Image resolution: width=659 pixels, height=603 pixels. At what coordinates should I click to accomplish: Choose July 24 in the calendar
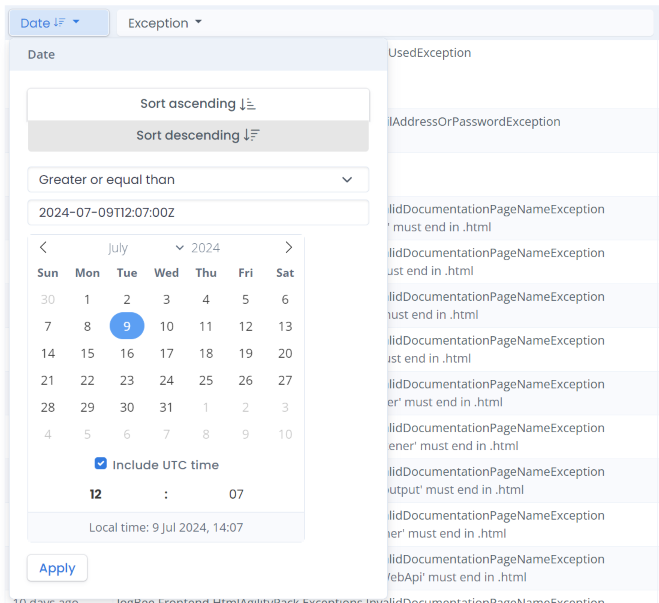point(166,380)
